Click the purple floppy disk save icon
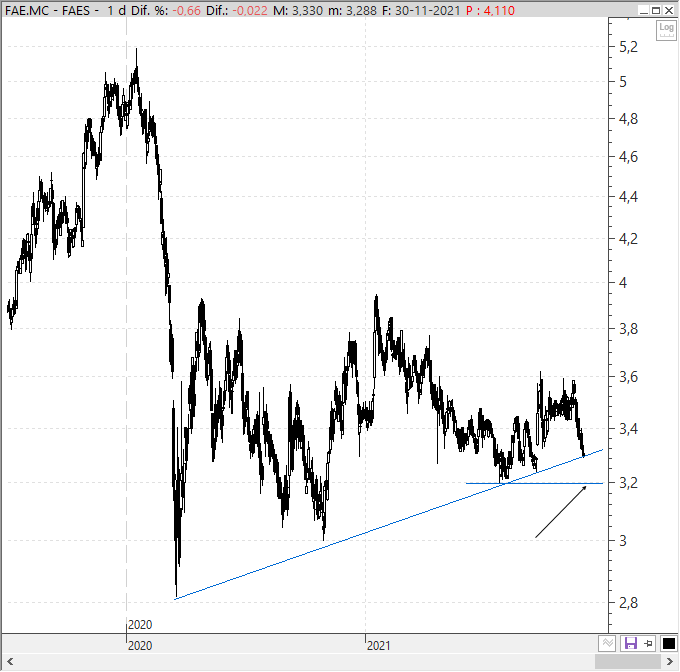This screenshot has height=672, width=680. click(630, 643)
